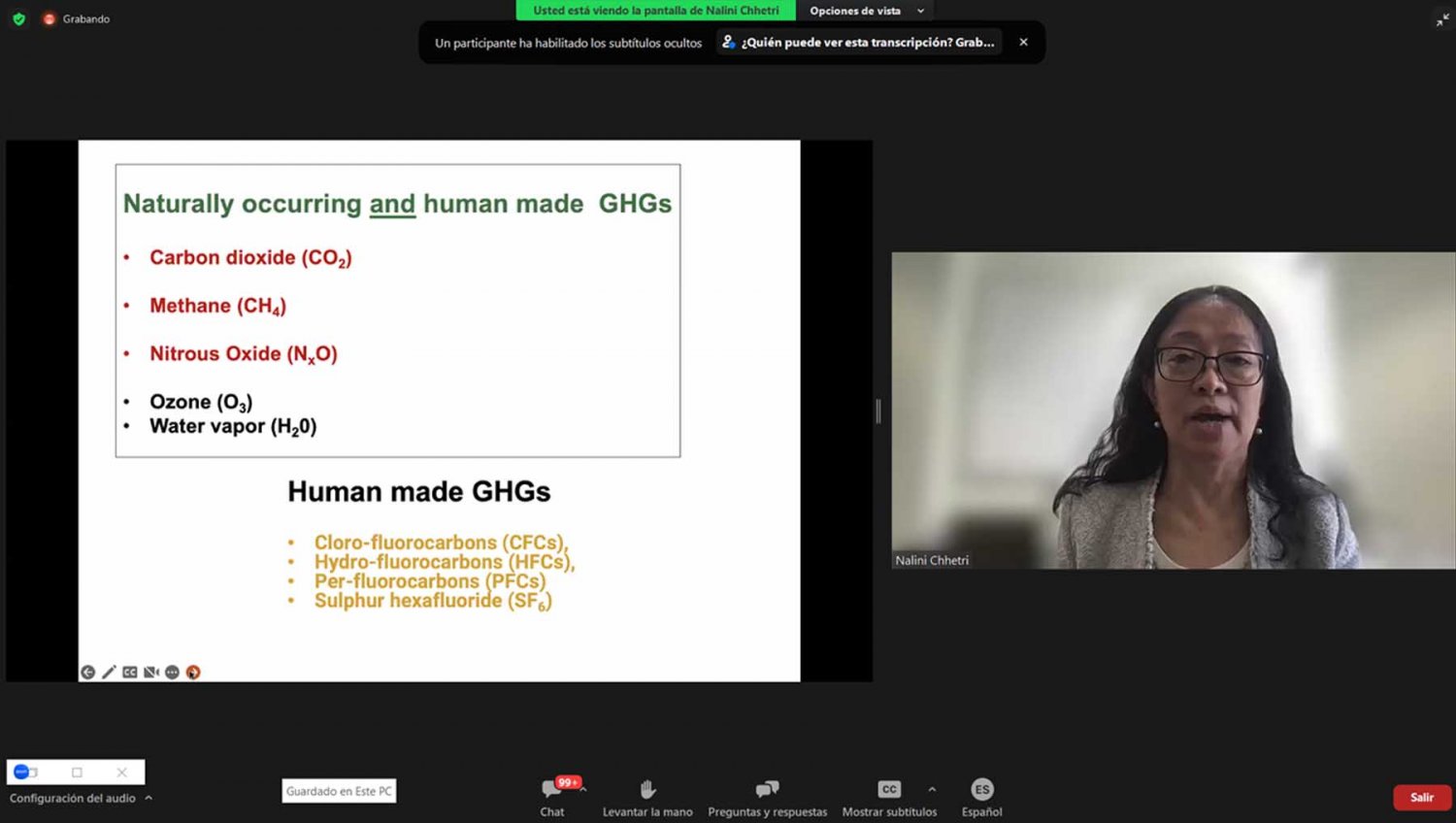The height and width of the screenshot is (823, 1456).
Task: Click 'Cloro-fluorocarbons (CFCs)' line on slide
Action: point(442,543)
